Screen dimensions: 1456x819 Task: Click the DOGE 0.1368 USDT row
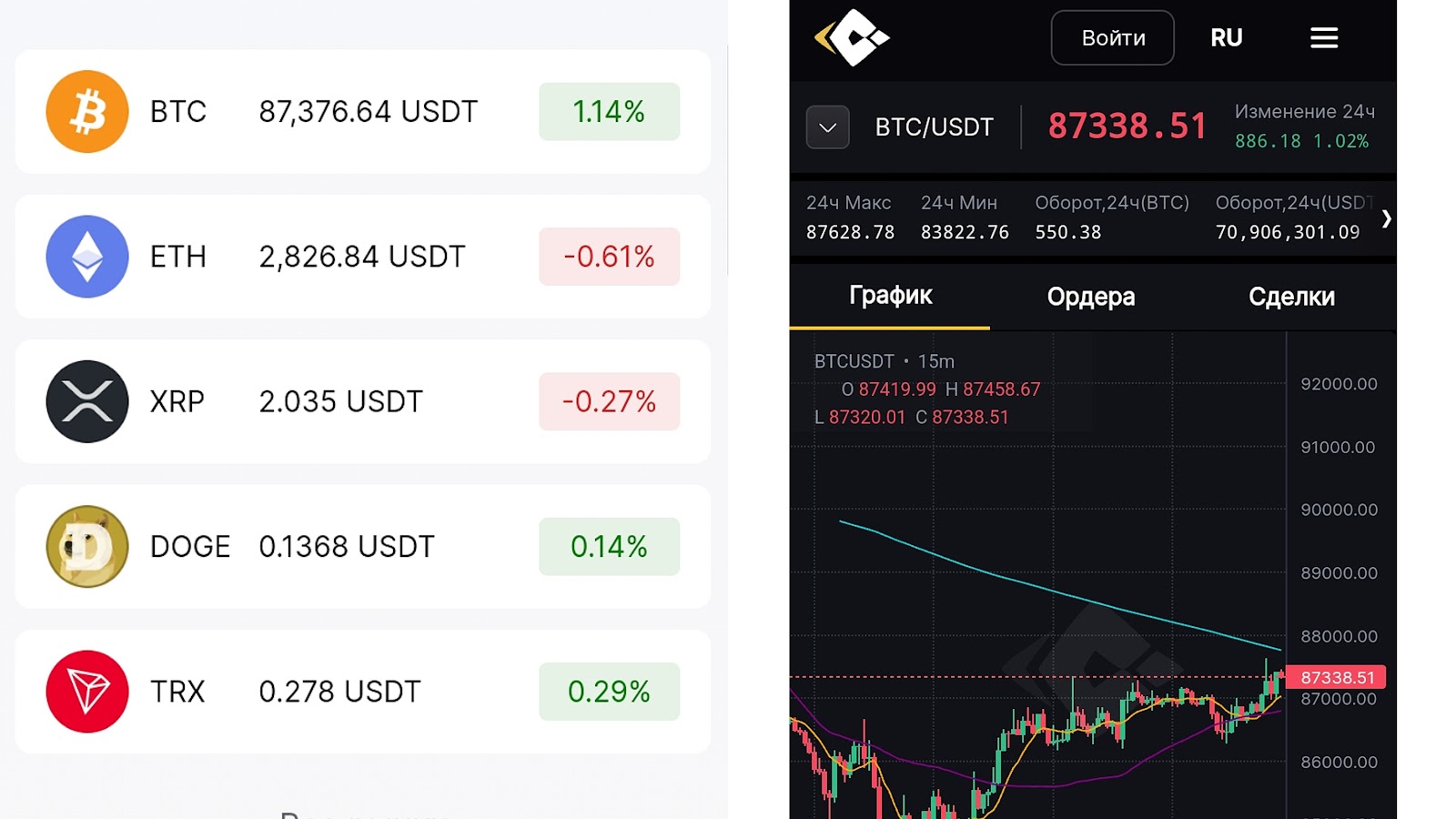[362, 546]
